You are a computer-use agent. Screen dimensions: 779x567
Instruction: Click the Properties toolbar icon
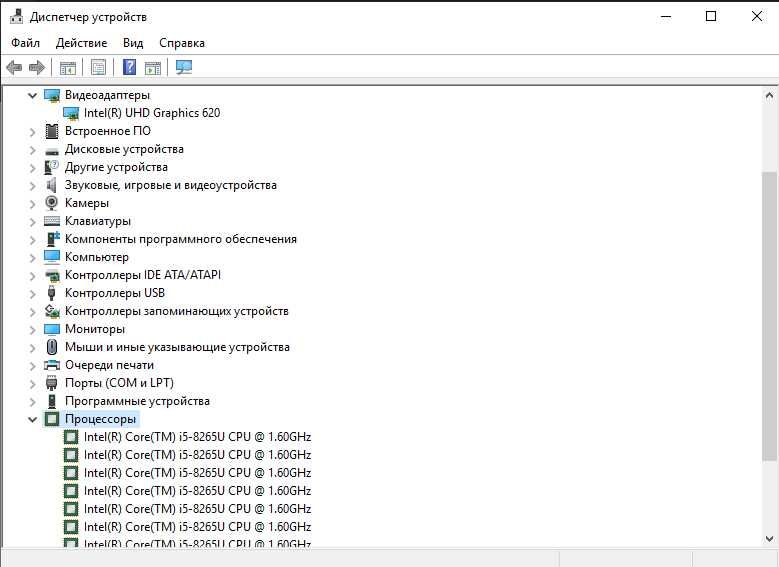click(98, 67)
